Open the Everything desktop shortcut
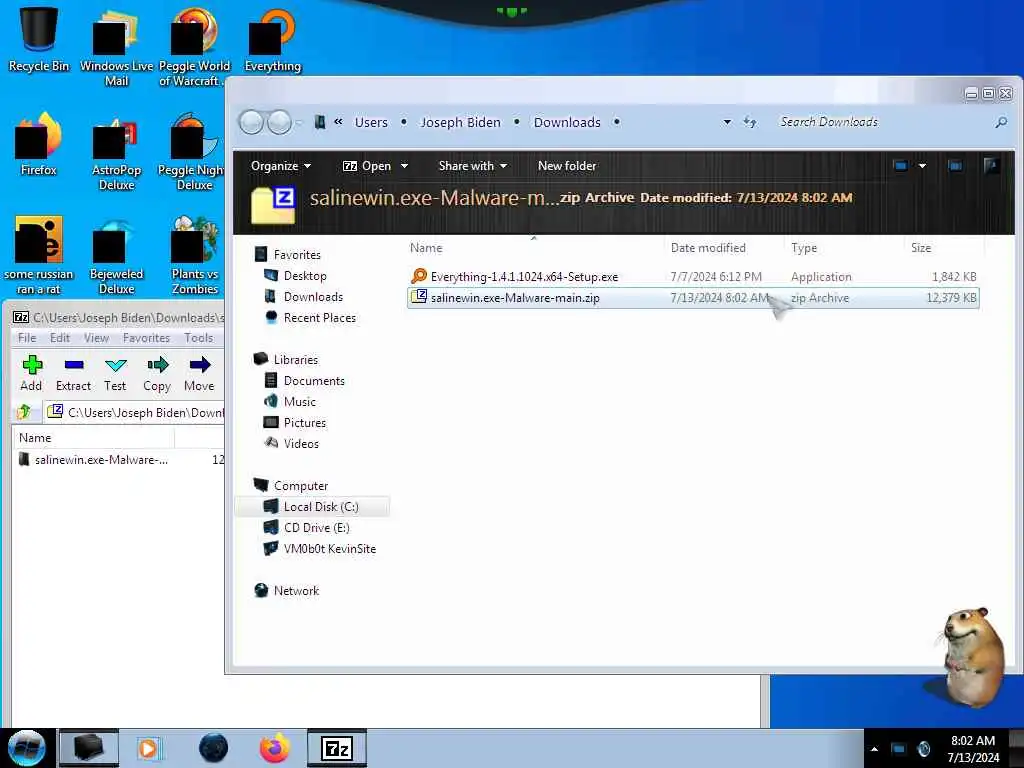 tap(272, 39)
